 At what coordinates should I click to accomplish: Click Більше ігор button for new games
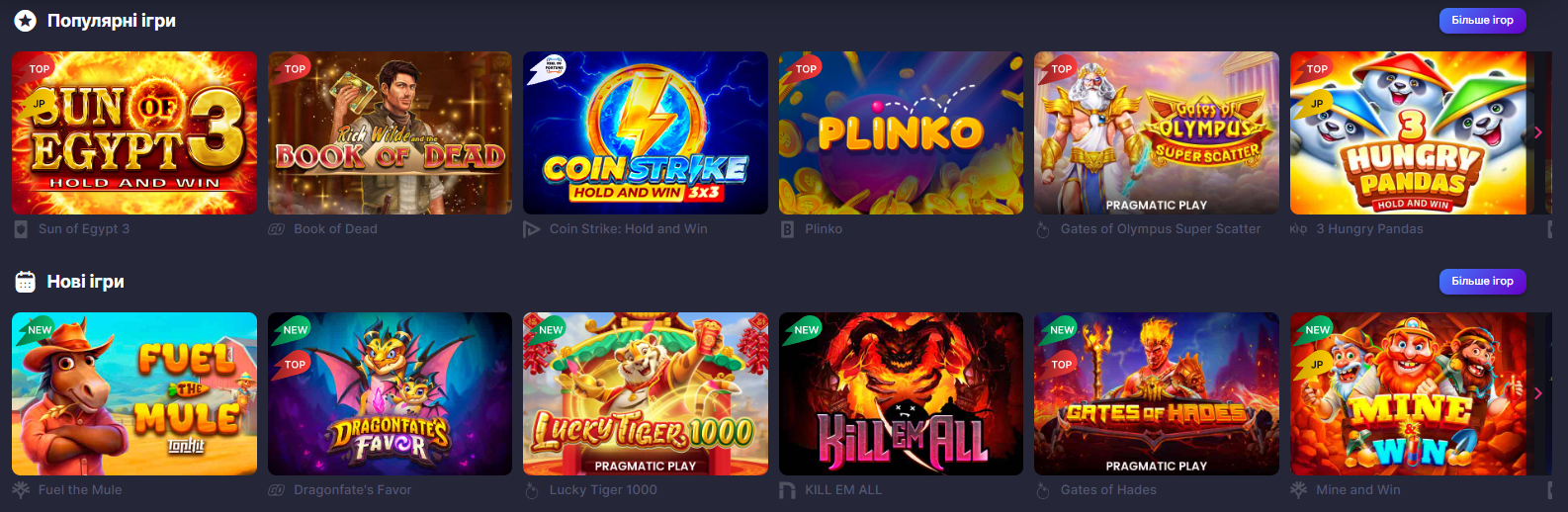[x=1482, y=282]
